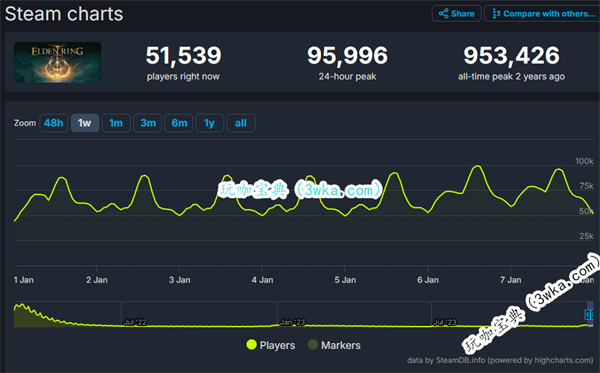The width and height of the screenshot is (600, 373).
Task: Set chart zoom to 6m
Action: (179, 123)
